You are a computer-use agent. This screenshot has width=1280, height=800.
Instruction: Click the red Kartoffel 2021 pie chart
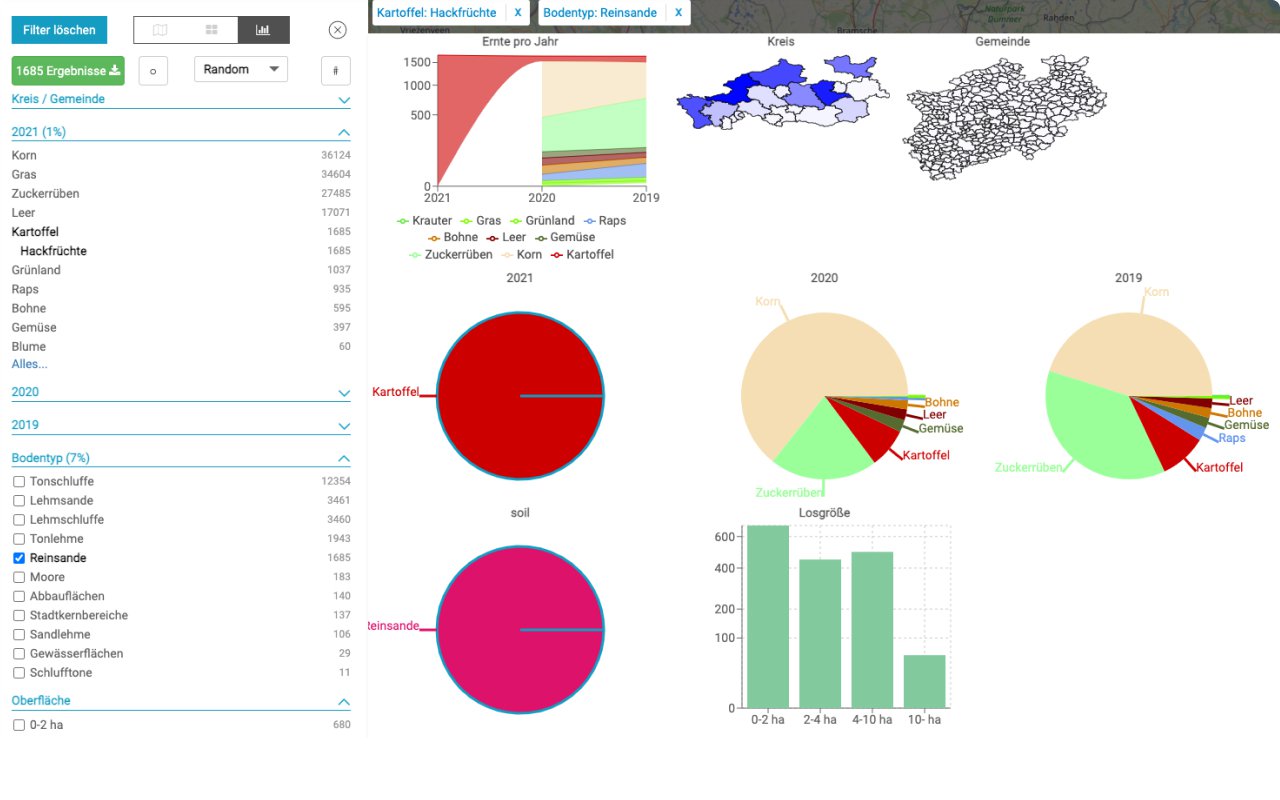[x=520, y=397]
